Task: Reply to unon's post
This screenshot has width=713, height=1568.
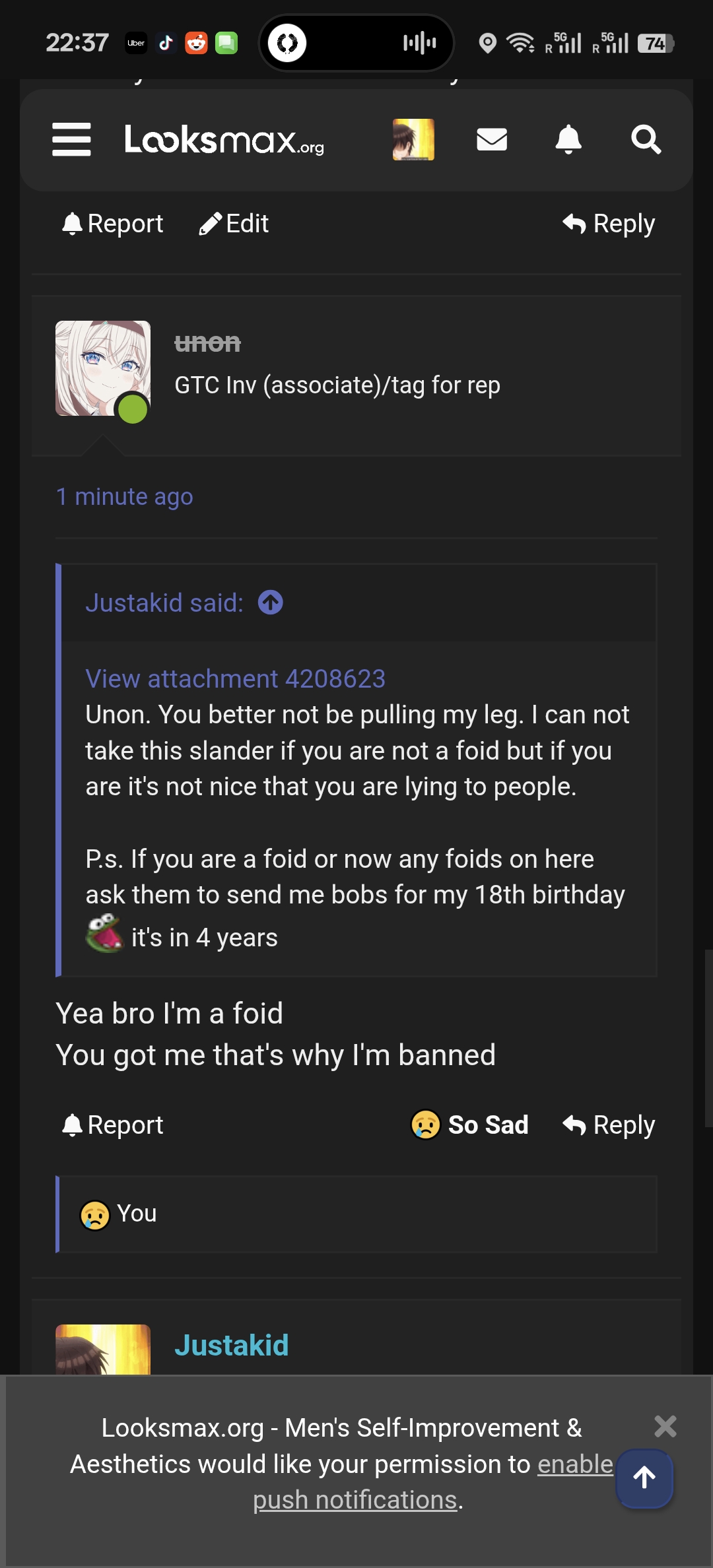Action: coord(609,1125)
